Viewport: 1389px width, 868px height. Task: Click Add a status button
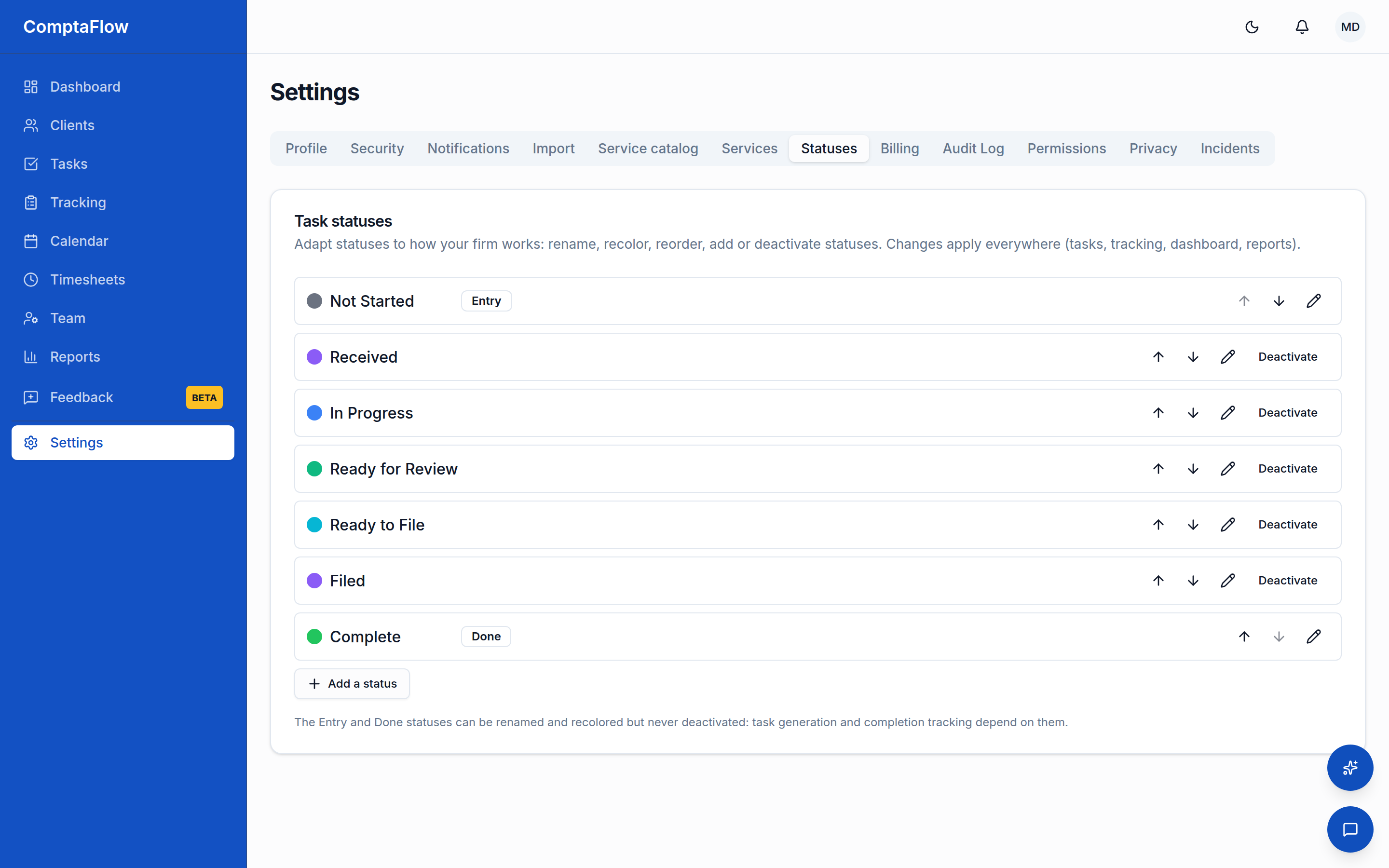[x=352, y=684]
